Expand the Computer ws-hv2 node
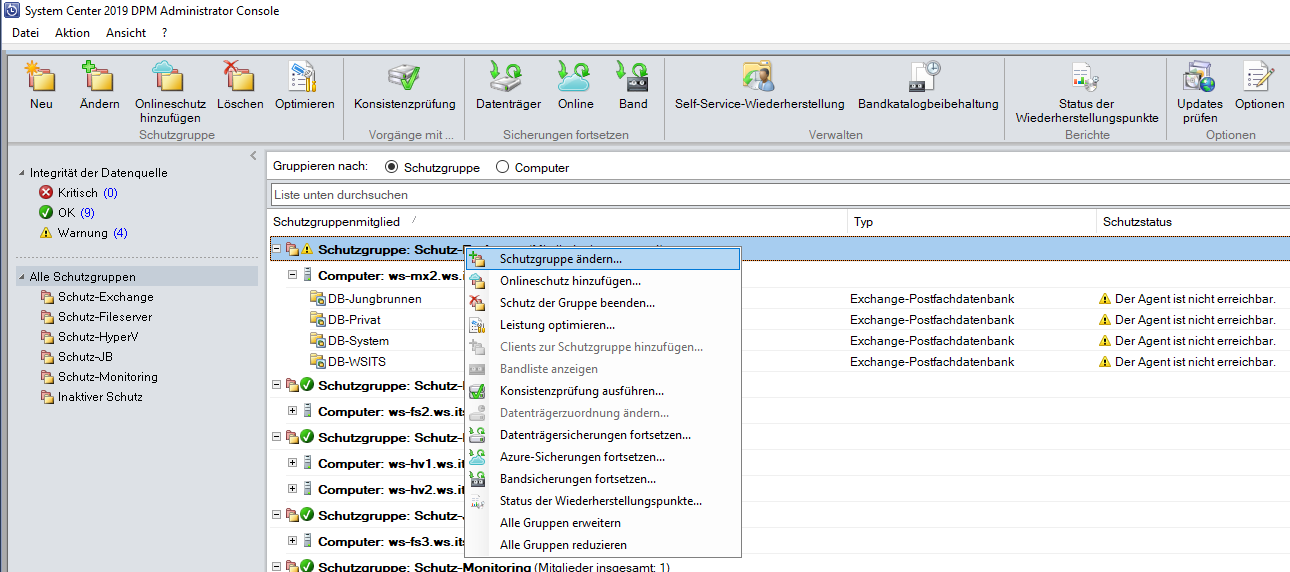The width and height of the screenshot is (1290, 572). pos(293,489)
